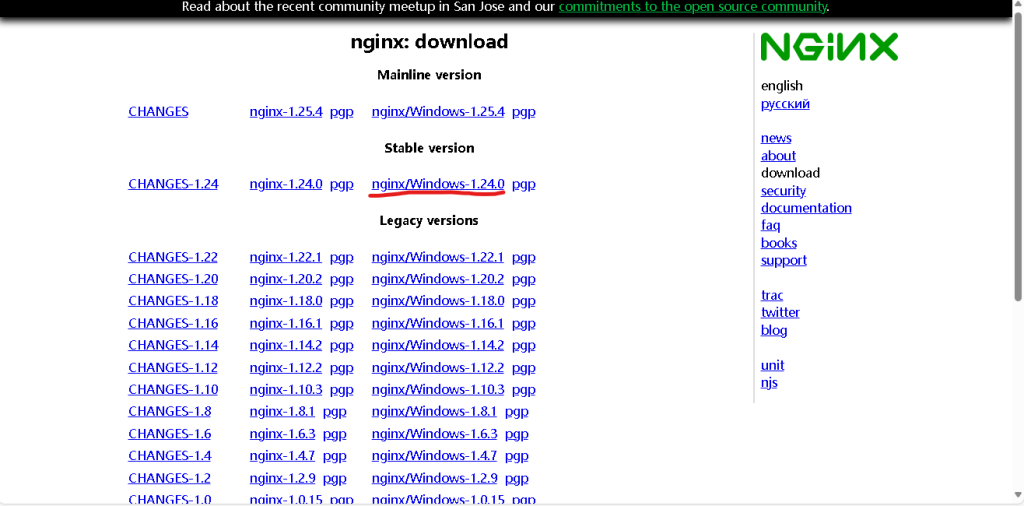Open the twitter link in sidebar
The image size is (1024, 506).
(x=780, y=312)
